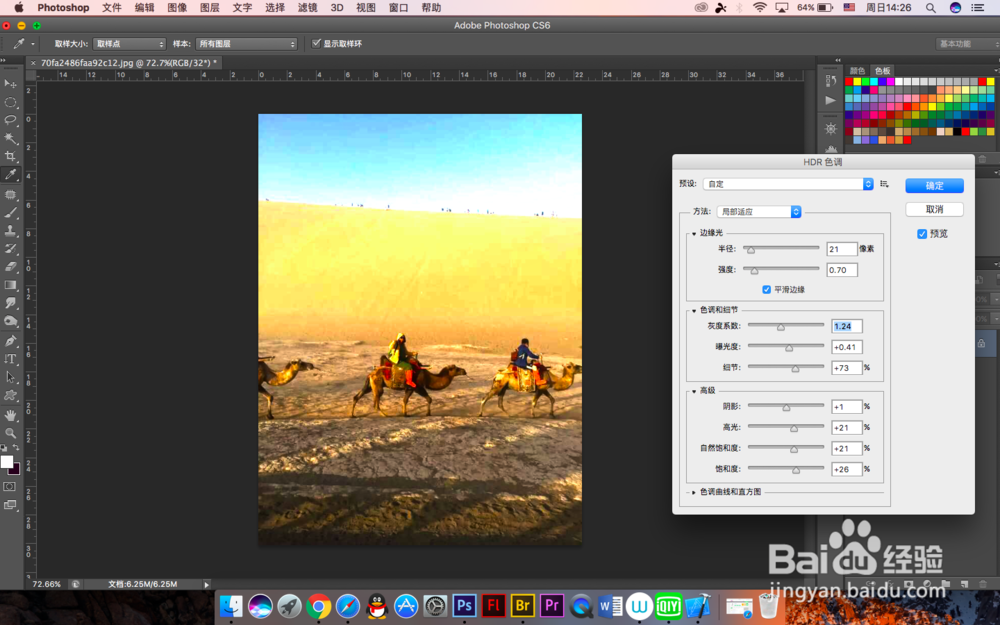
Task: Click the 细节 value field
Action: click(x=847, y=368)
